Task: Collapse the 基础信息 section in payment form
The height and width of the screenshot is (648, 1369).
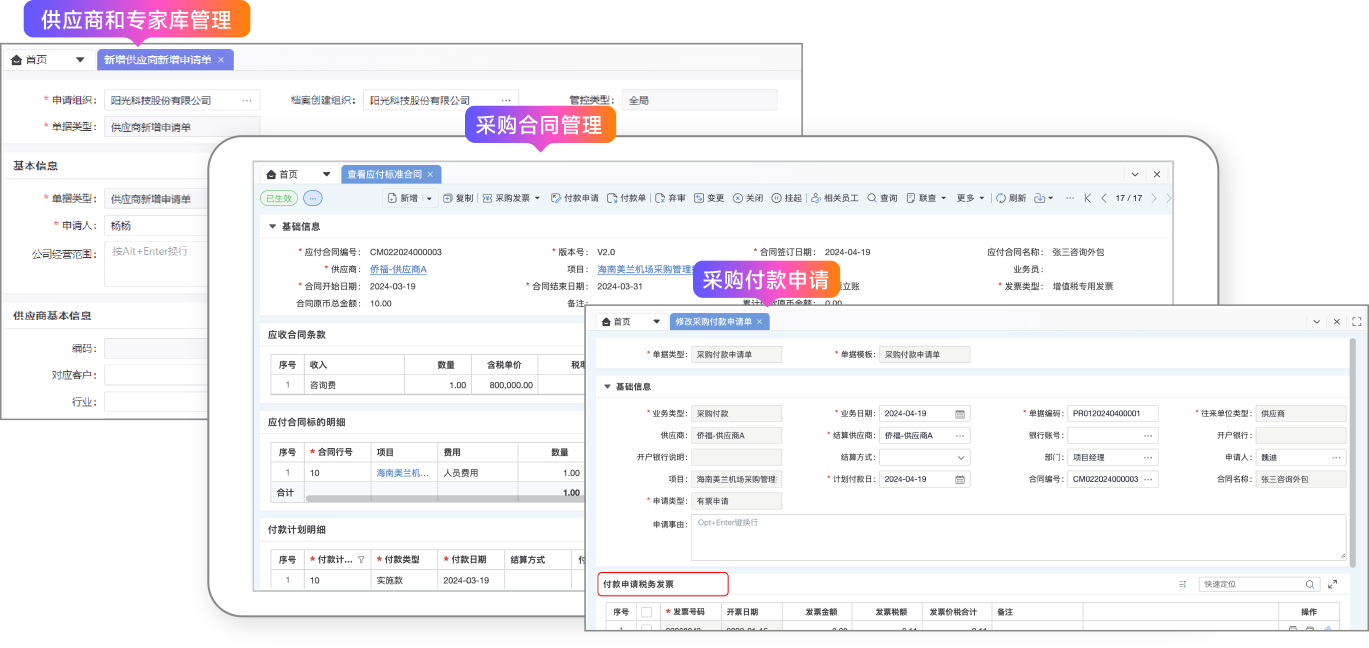Action: click(x=606, y=387)
